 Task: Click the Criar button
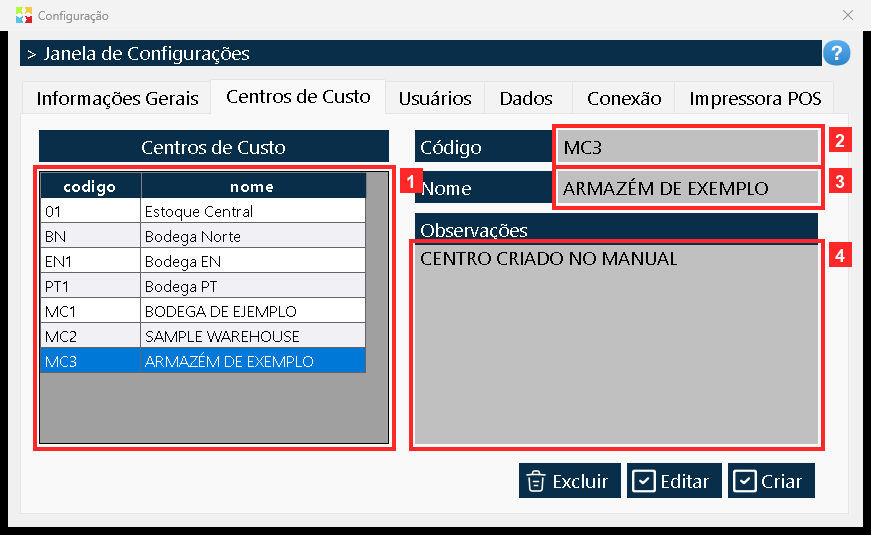[x=771, y=481]
